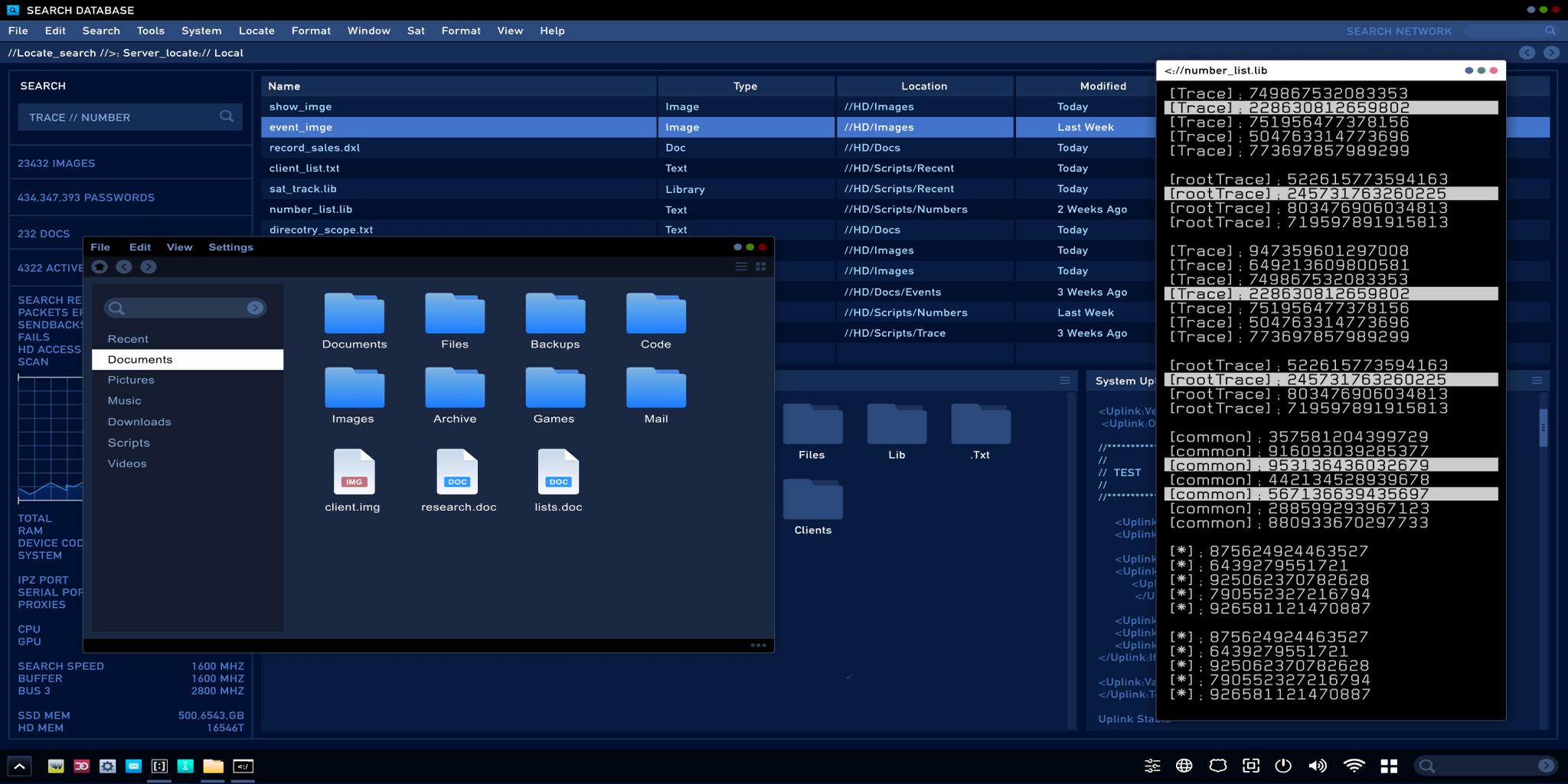Viewport: 1568px width, 784px height.
Task: Open the Sat menu
Action: pos(416,31)
